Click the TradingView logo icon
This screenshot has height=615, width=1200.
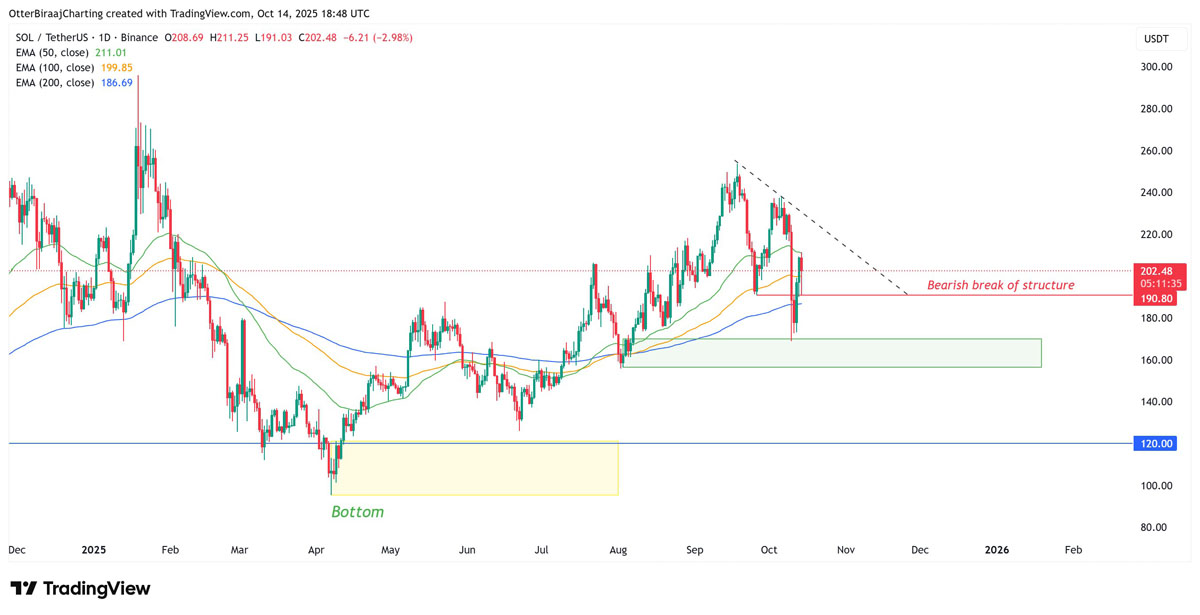(x=24, y=588)
